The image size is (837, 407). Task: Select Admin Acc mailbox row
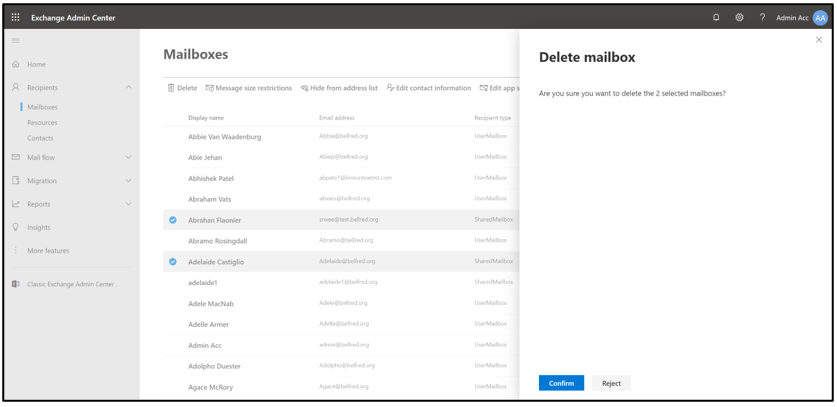coord(341,345)
